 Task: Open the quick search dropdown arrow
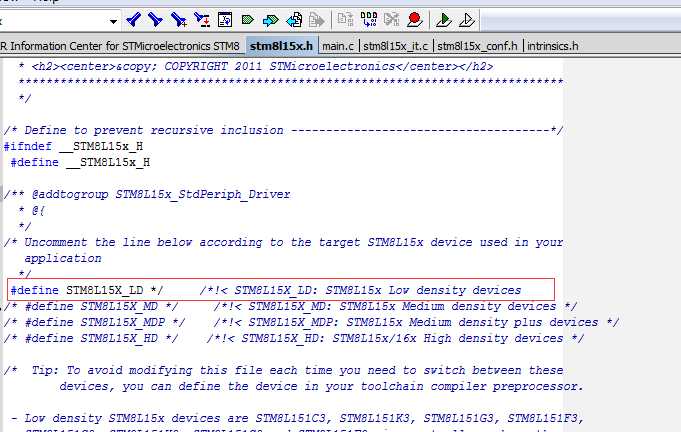pyautogui.click(x=113, y=21)
